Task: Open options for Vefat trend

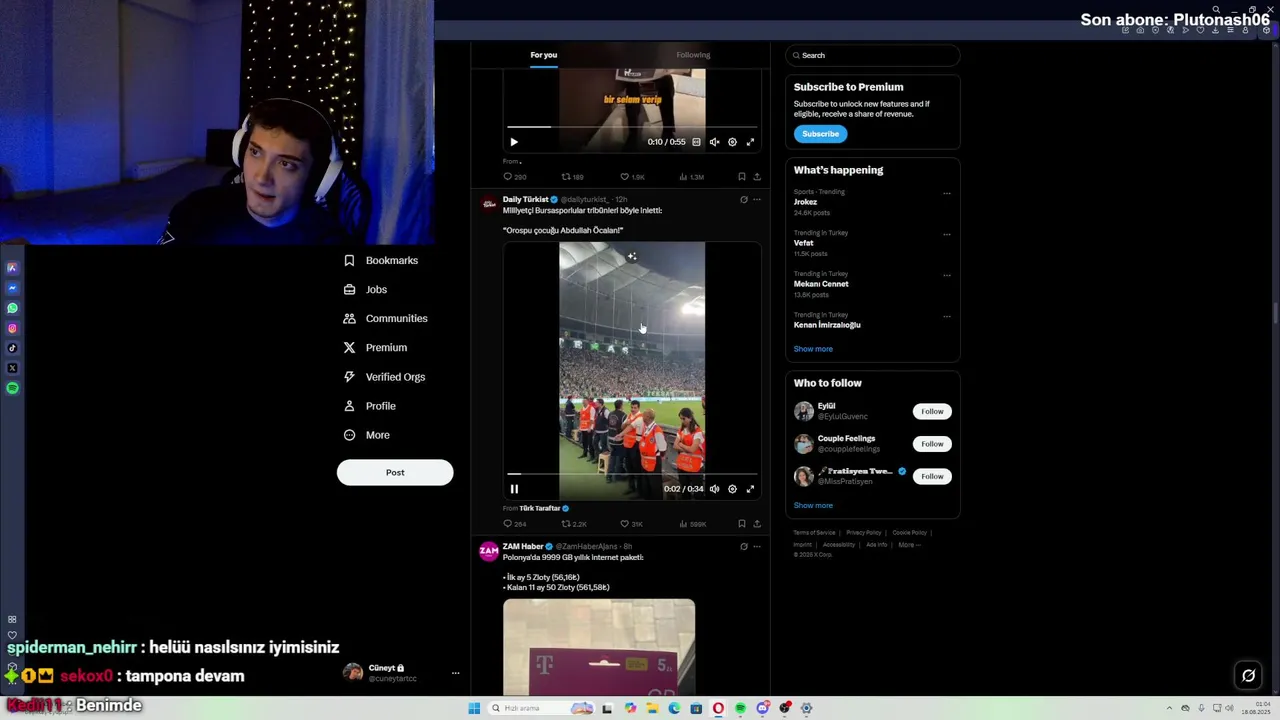Action: (x=947, y=234)
